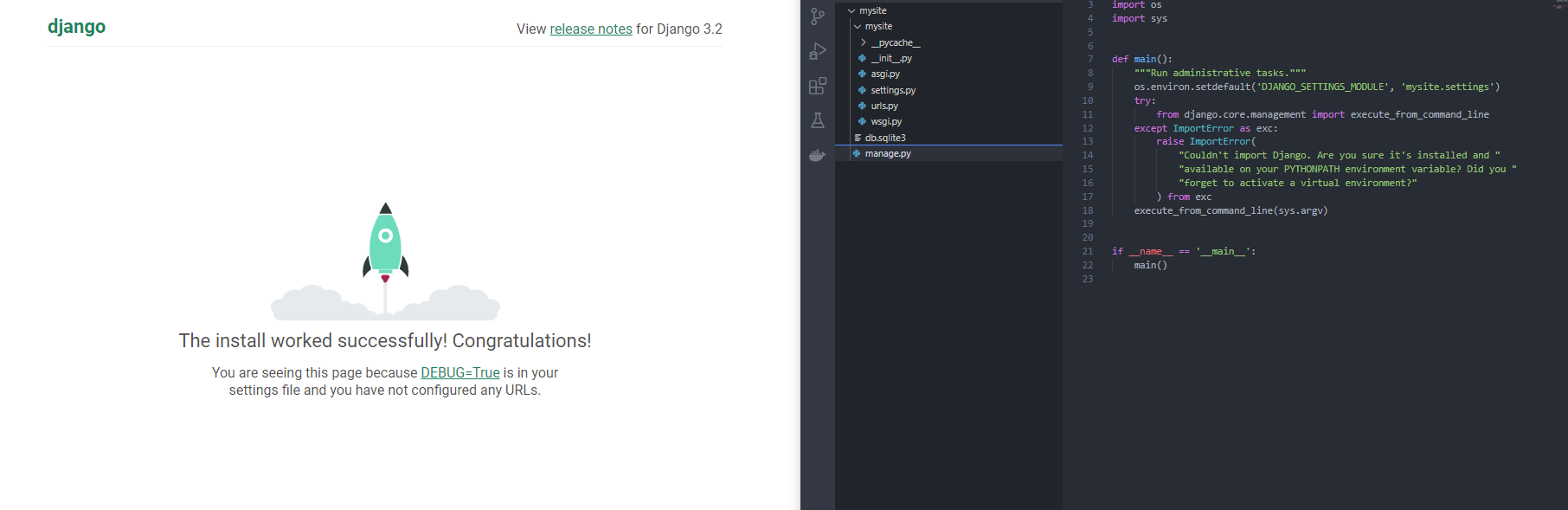Click the file icon beside db.sqlite3
The width and height of the screenshot is (1568, 510).
[857, 138]
